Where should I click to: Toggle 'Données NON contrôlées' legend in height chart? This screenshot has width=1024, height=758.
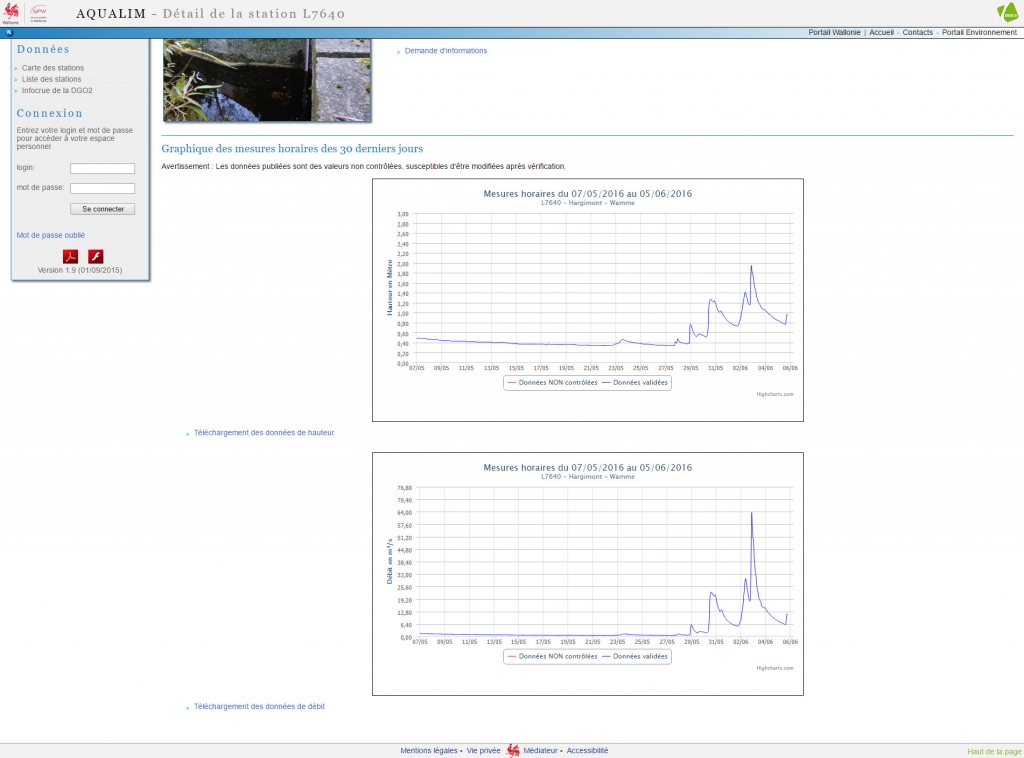(558, 382)
